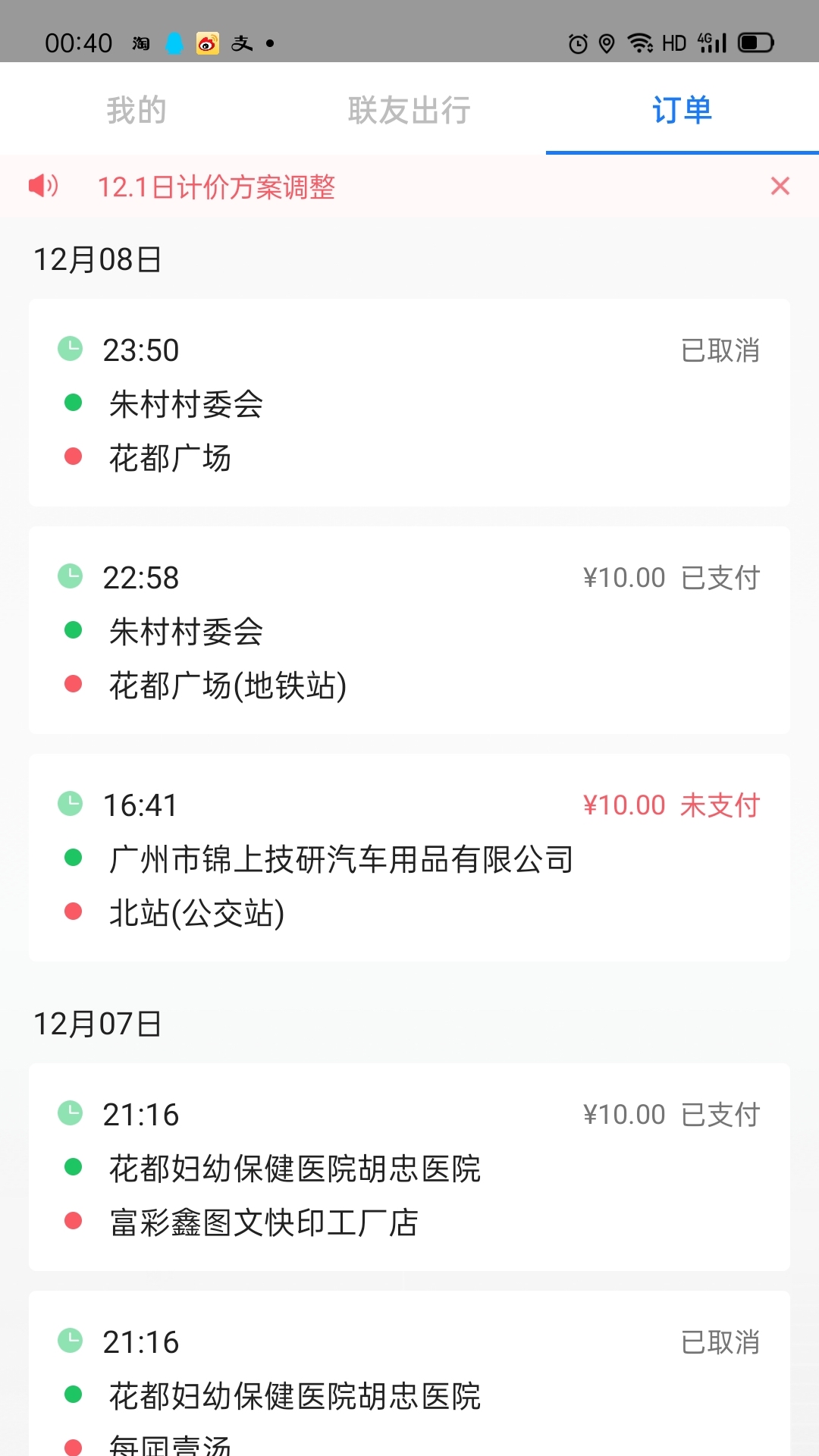Open the 12.1日计价方案调整 announcement

(x=216, y=187)
